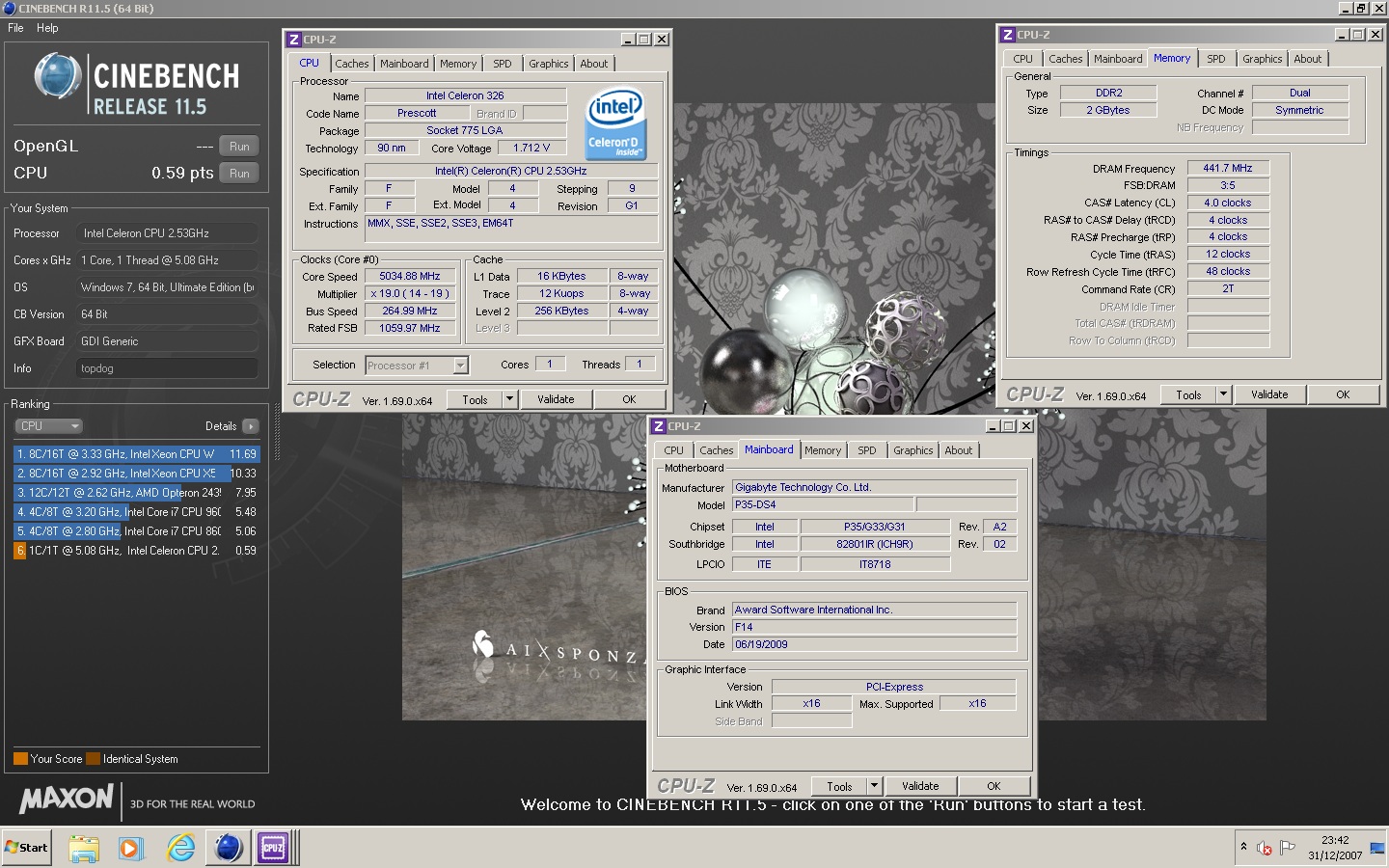This screenshot has height=868, width=1389.
Task: Select ranking entry 1C/1T Celeron 0.59
Action: (137, 550)
